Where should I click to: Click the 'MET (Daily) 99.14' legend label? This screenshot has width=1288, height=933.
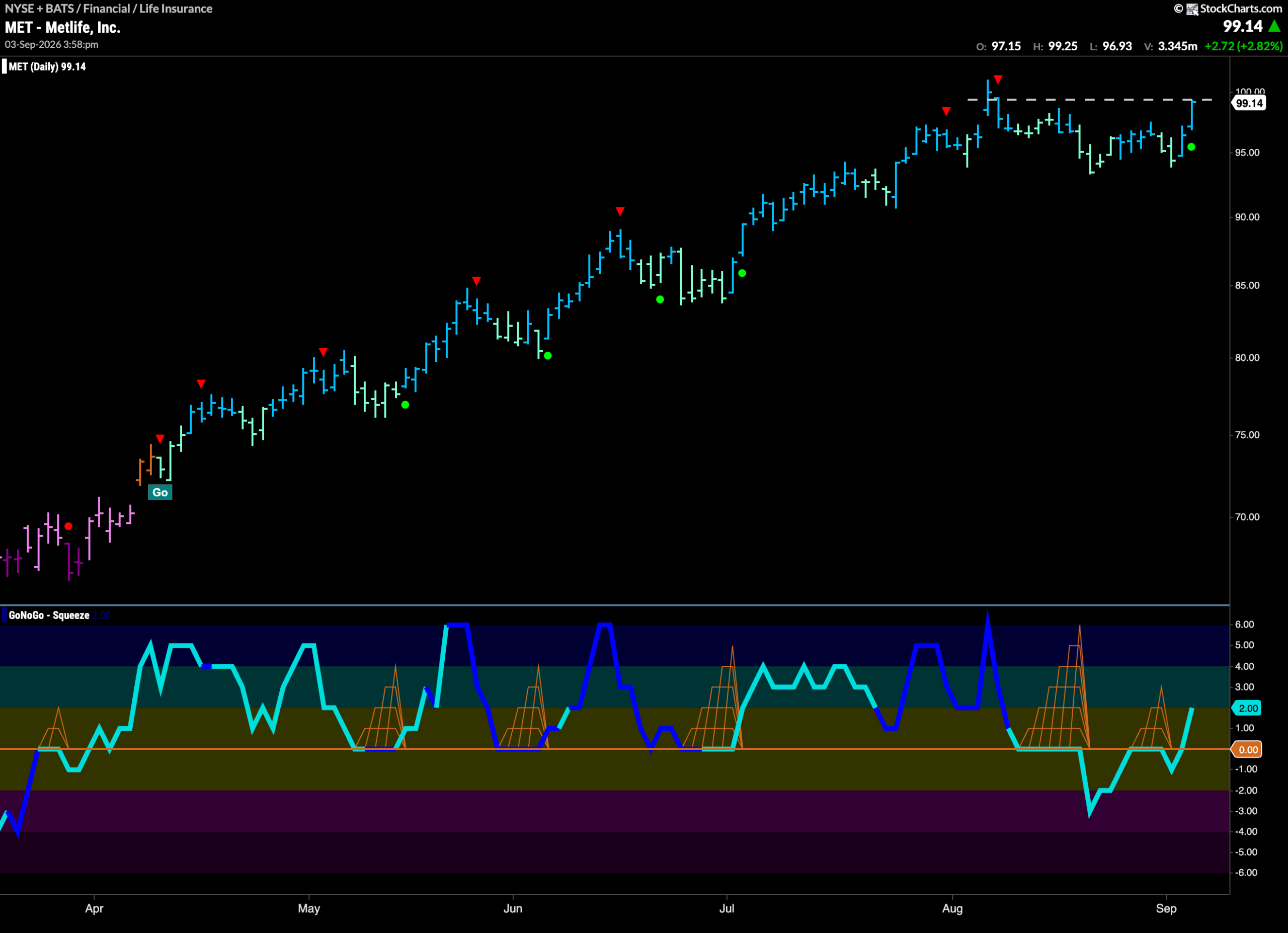(x=47, y=66)
